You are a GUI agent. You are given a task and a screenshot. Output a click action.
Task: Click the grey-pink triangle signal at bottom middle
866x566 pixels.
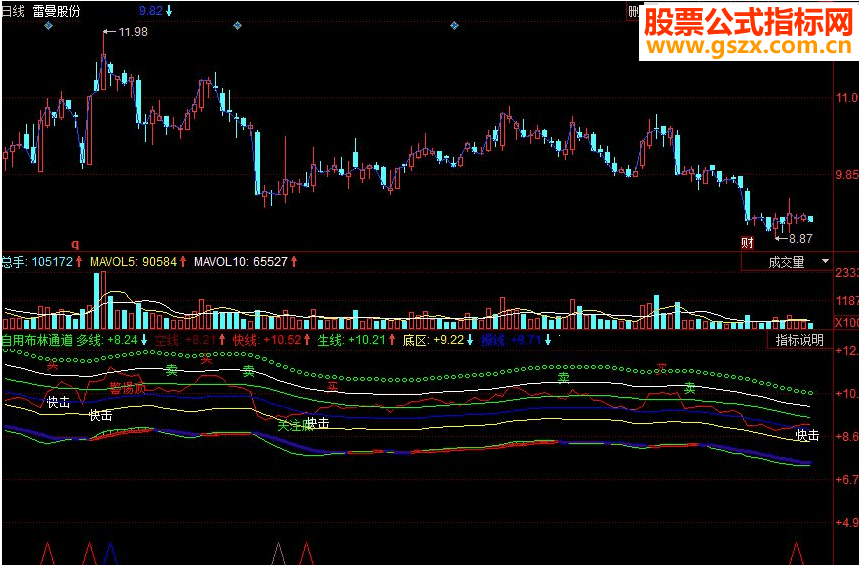pos(279,553)
